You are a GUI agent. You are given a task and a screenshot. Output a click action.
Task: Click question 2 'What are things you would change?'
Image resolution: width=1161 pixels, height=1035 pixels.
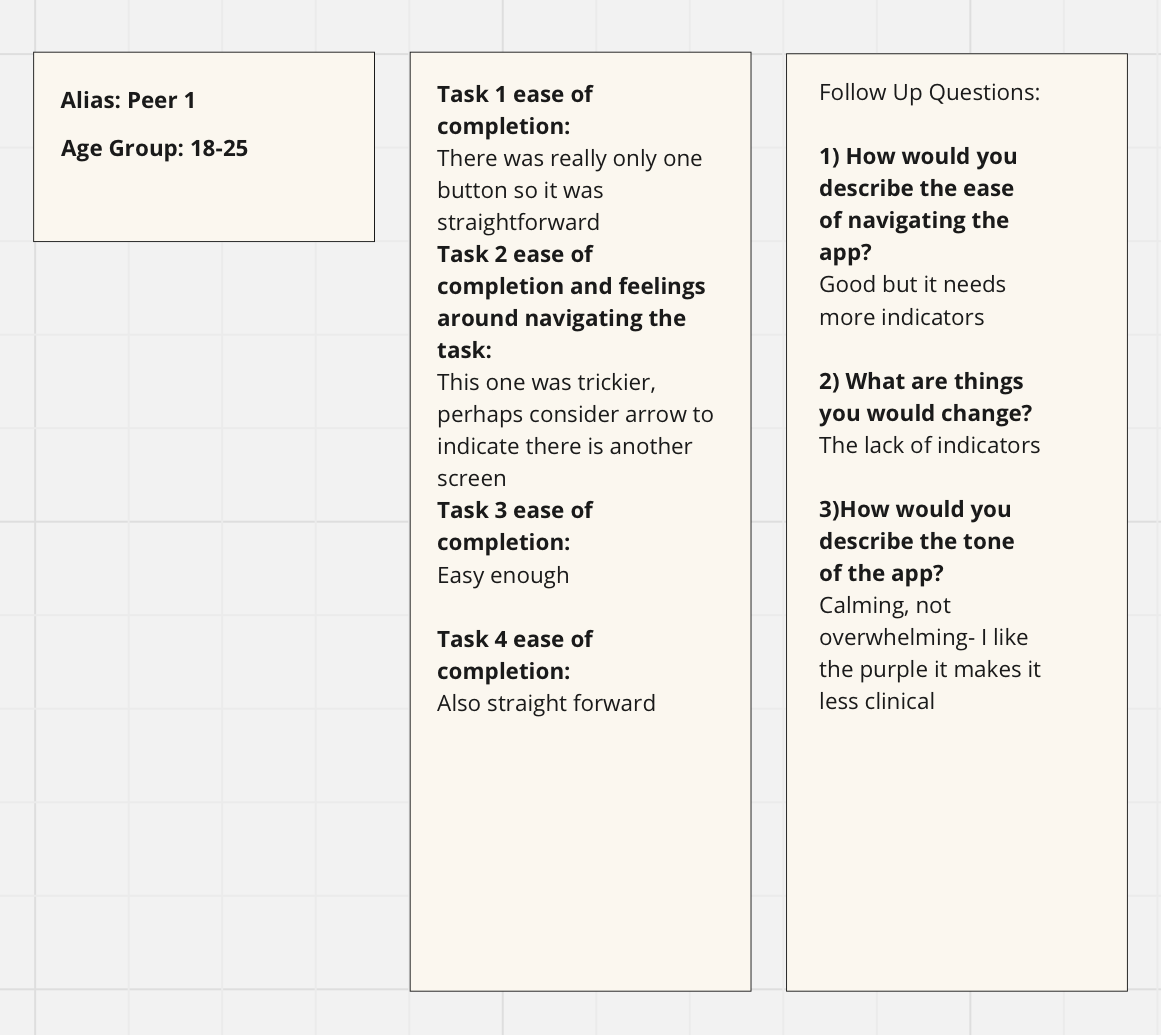(926, 397)
